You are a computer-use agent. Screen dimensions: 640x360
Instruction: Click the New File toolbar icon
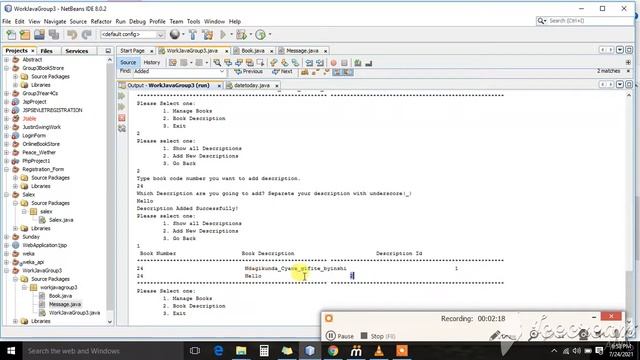pyautogui.click(x=11, y=35)
